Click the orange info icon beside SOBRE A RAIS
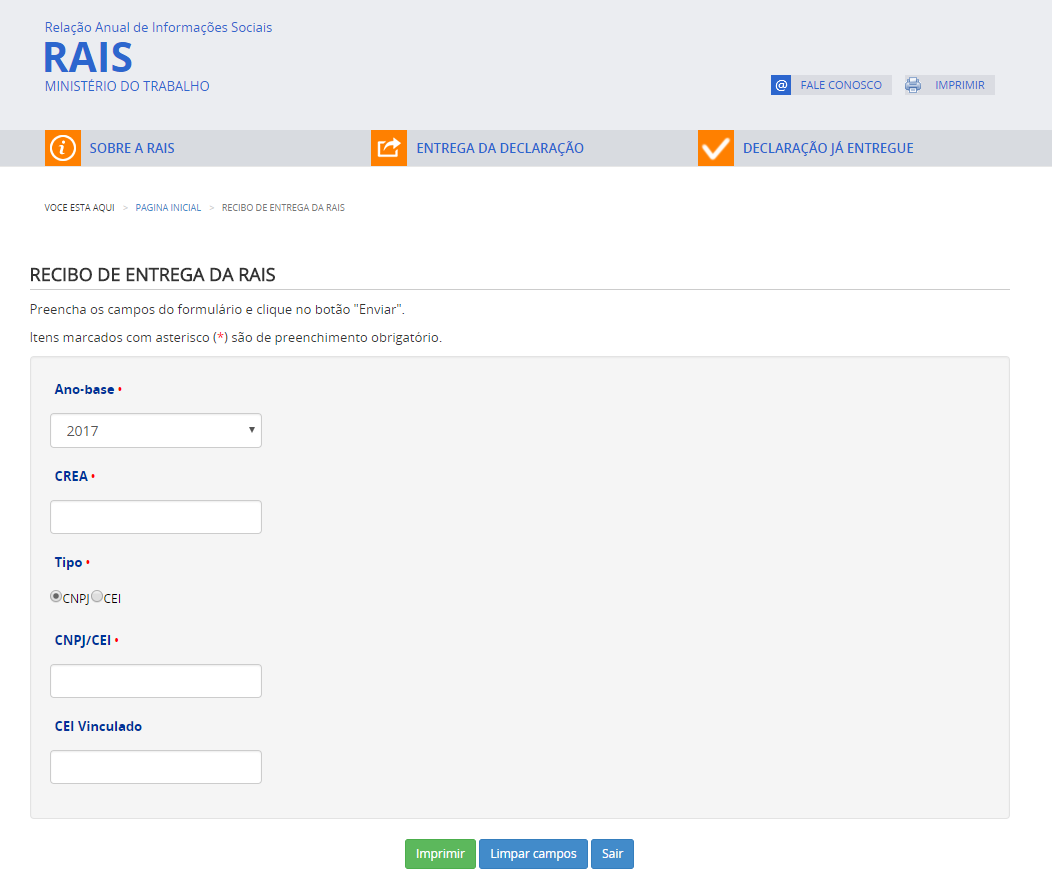This screenshot has width=1052, height=888. click(x=62, y=147)
